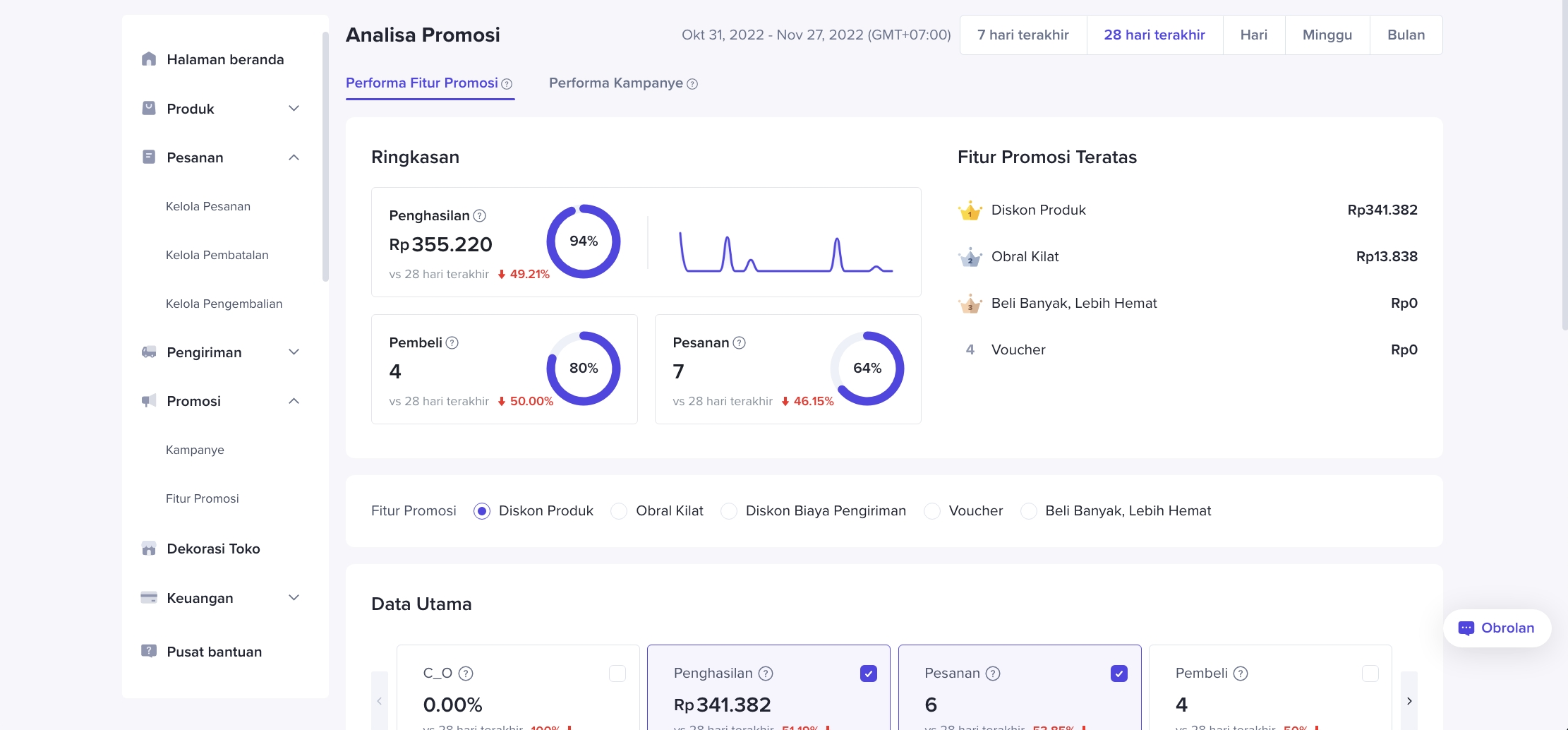This screenshot has width=1568, height=730.
Task: Expand the Produk sidebar menu
Action: coord(294,109)
